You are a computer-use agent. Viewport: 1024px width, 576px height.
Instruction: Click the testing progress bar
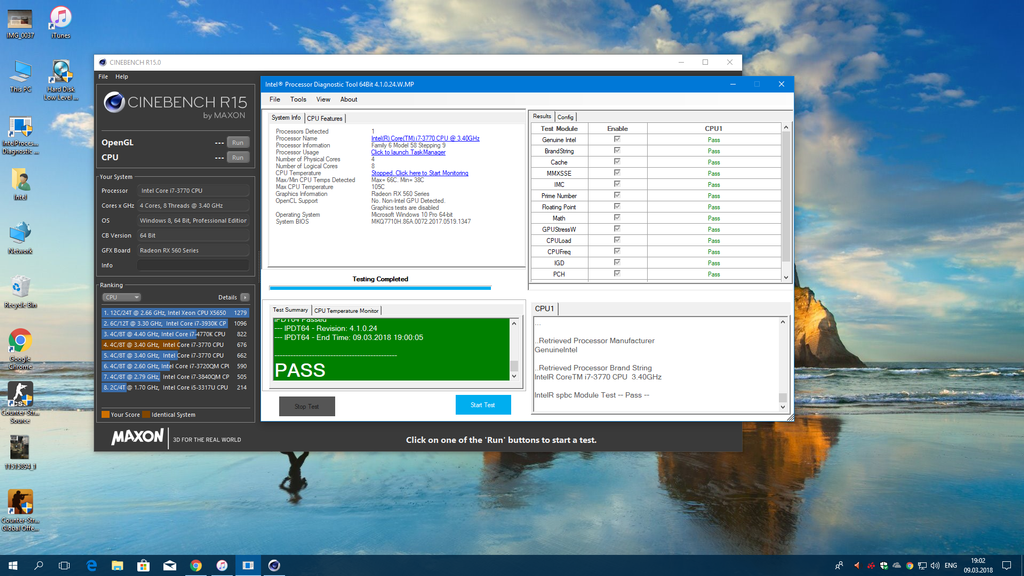pos(380,287)
